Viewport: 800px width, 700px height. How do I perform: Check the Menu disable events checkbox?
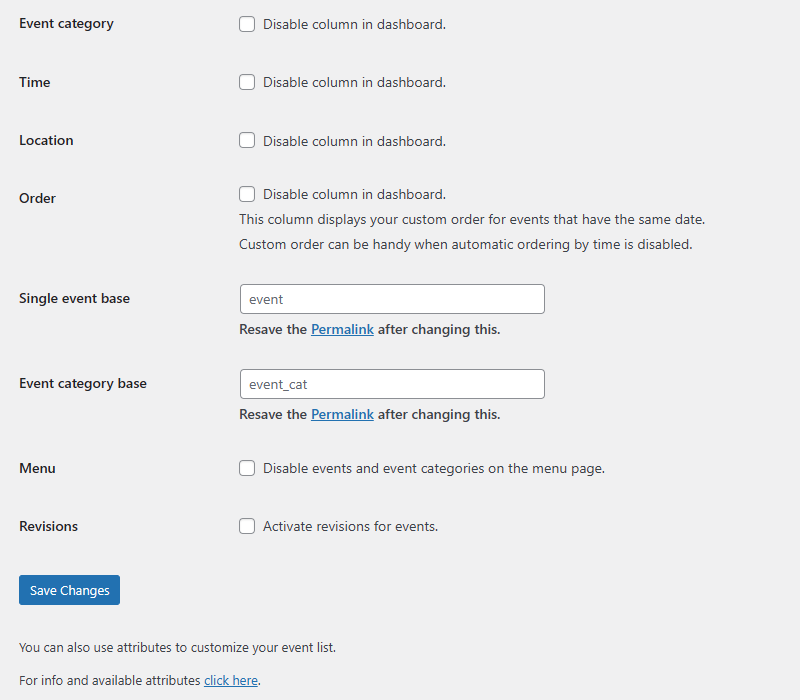click(247, 468)
